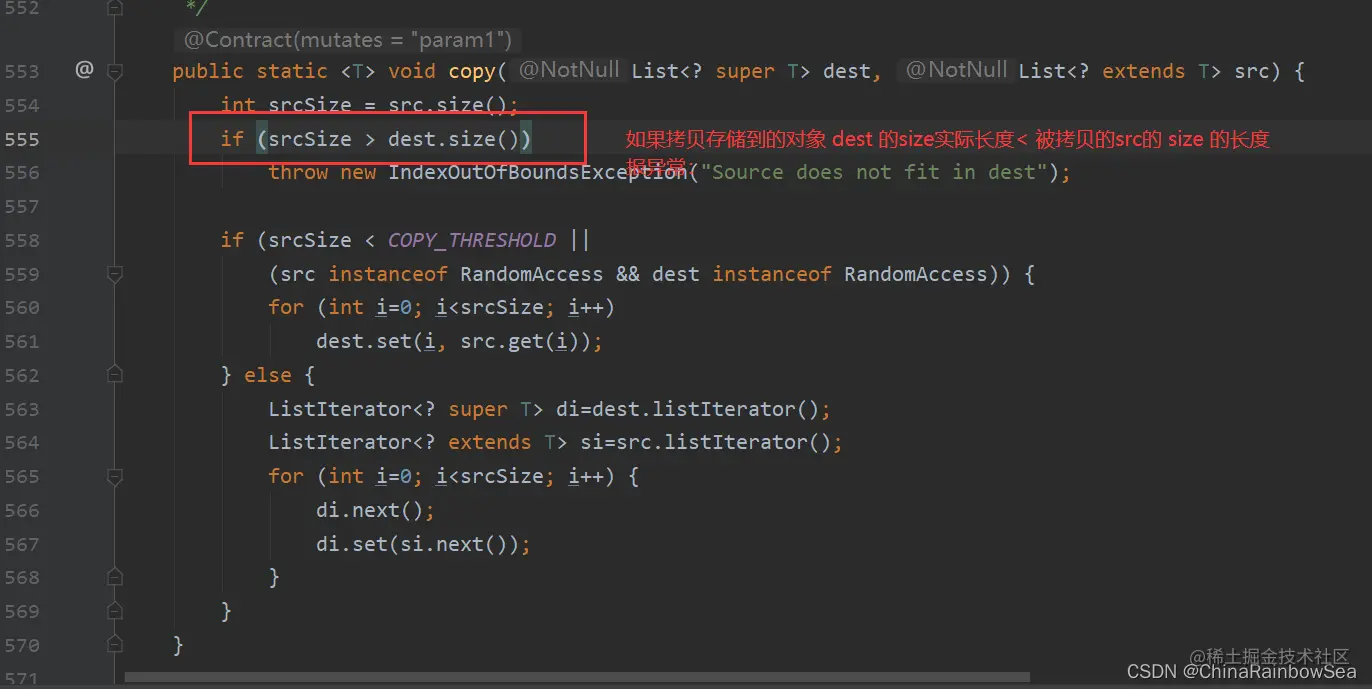
Task: Click di=dest.listIterator() on line 563
Action: [x=688, y=409]
